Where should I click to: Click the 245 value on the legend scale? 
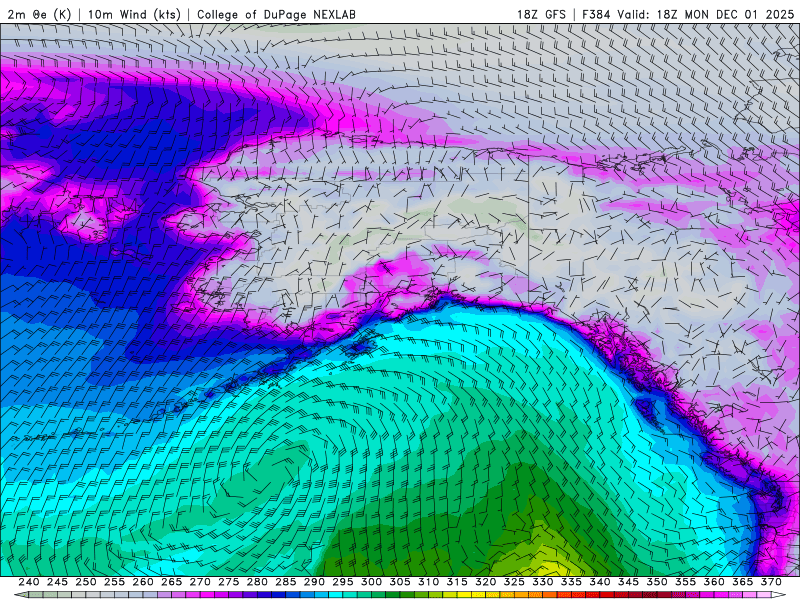point(57,582)
